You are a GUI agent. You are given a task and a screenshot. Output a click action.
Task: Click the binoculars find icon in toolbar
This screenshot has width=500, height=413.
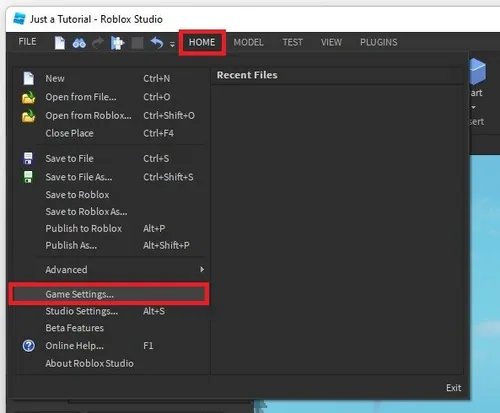click(x=79, y=43)
